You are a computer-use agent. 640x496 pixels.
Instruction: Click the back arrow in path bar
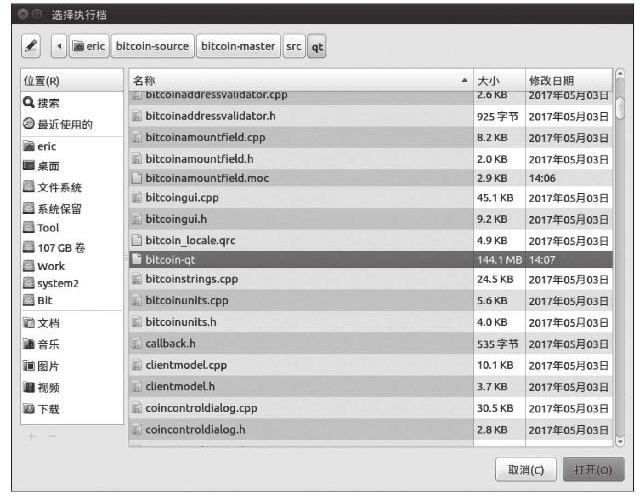pyautogui.click(x=59, y=46)
